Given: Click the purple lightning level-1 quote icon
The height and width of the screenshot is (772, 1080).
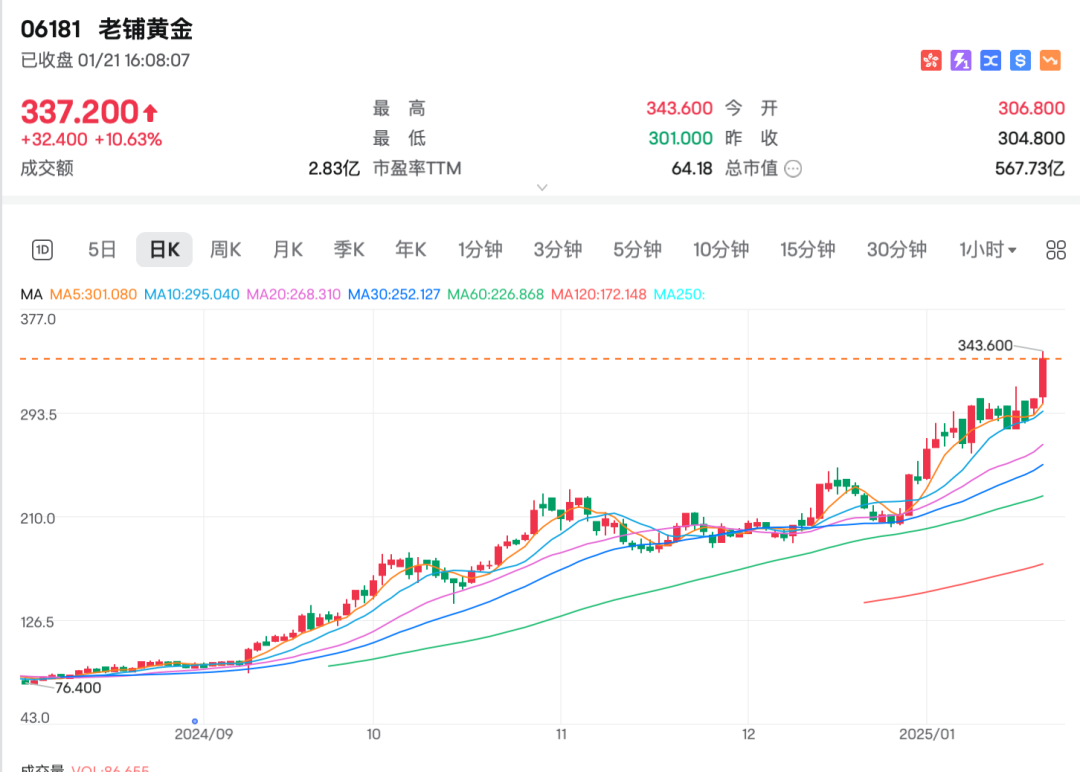Looking at the screenshot, I should [x=961, y=61].
